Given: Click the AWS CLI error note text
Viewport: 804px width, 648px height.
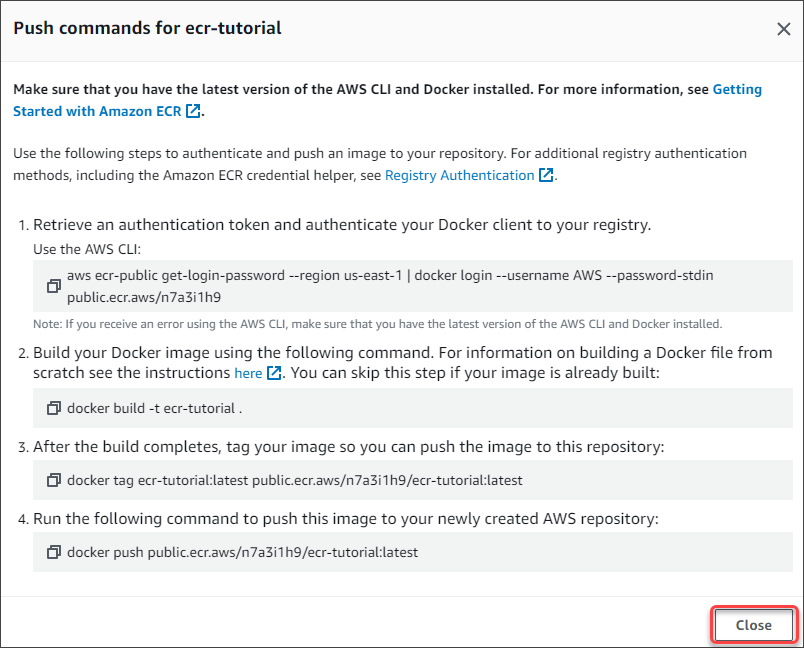Looking at the screenshot, I should click(377, 324).
